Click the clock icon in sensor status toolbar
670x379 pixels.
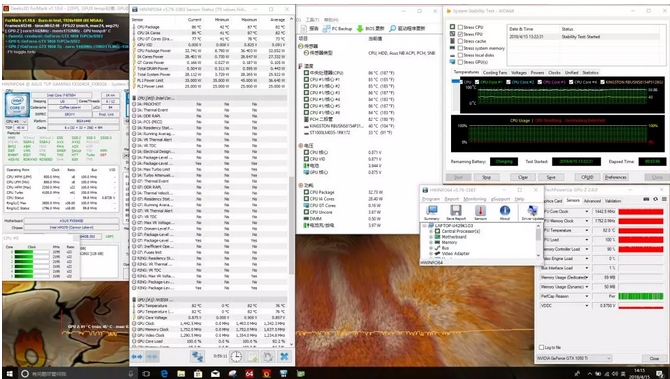236,356
